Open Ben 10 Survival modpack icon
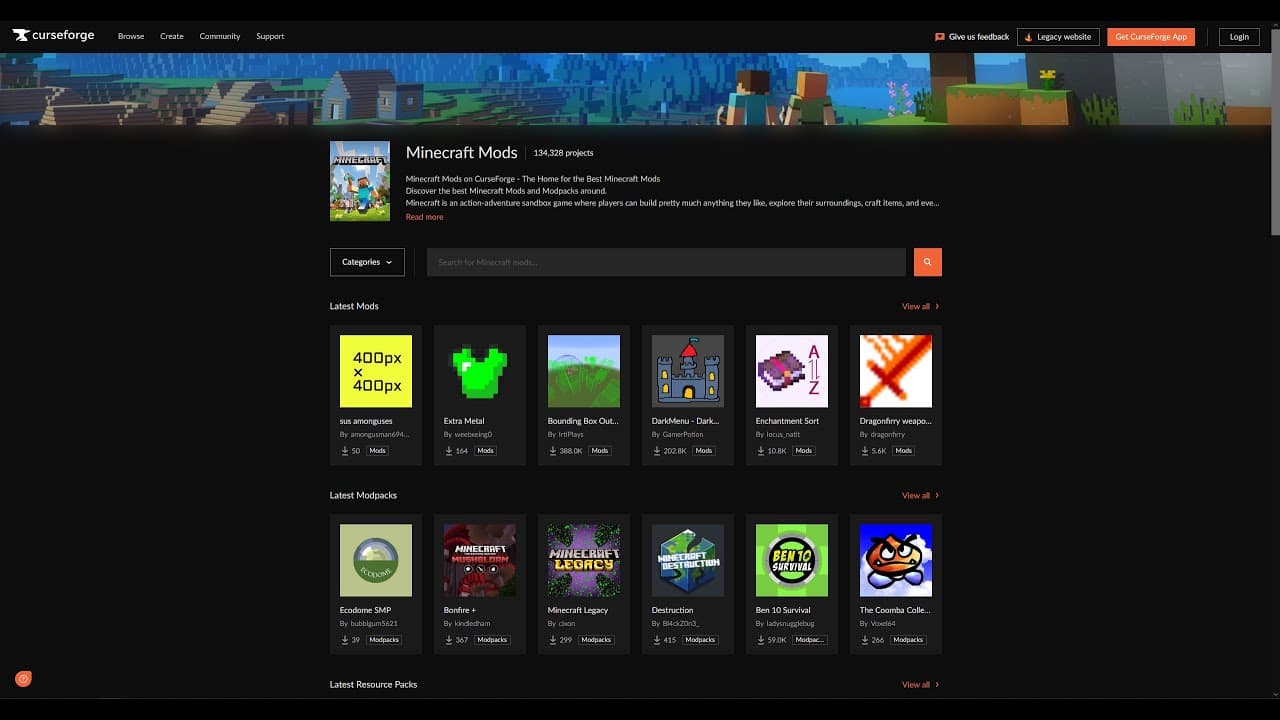1280x720 pixels. pyautogui.click(x=792, y=560)
